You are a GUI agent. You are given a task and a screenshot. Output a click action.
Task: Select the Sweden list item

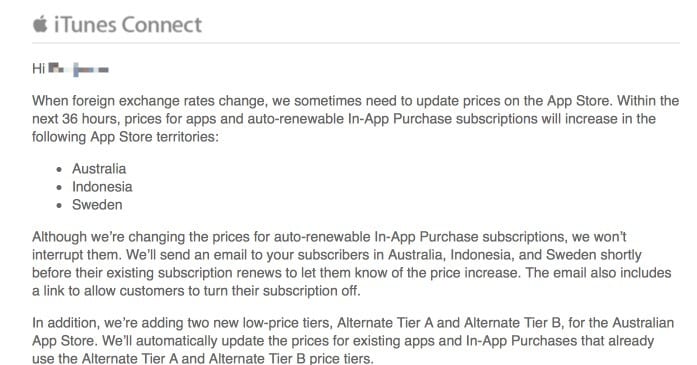point(97,205)
